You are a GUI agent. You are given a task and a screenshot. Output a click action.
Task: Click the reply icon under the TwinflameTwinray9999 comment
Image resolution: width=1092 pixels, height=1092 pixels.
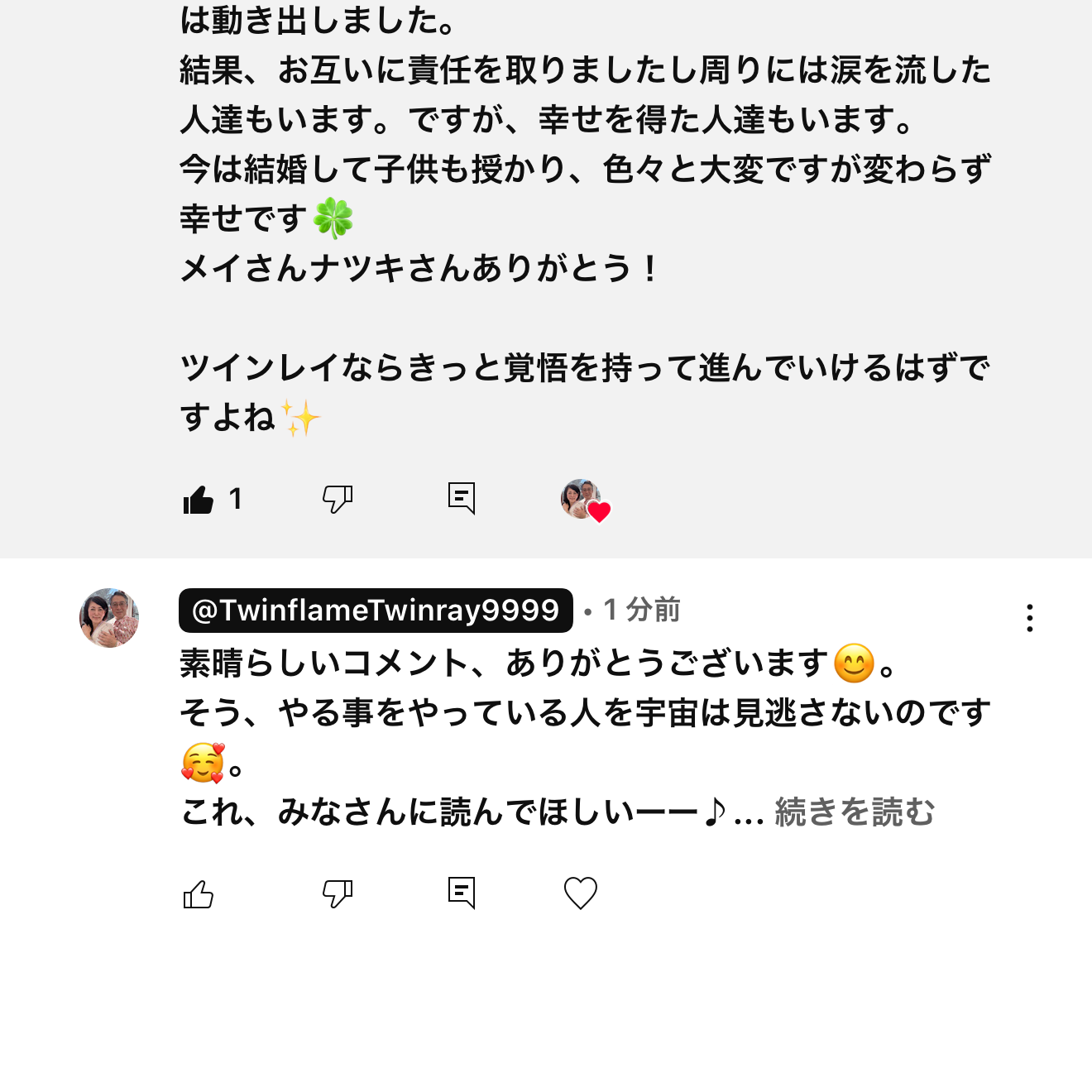[461, 893]
